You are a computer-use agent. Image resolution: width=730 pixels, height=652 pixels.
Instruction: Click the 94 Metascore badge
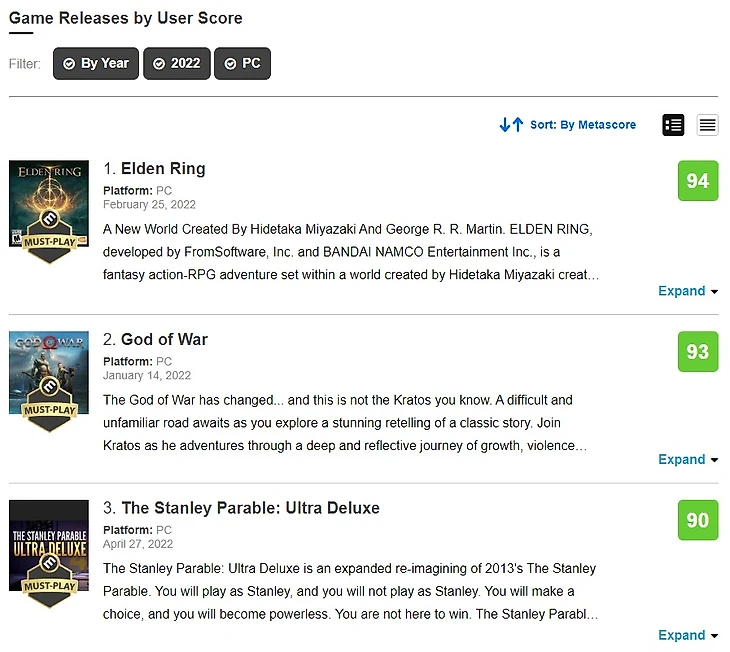click(x=698, y=181)
